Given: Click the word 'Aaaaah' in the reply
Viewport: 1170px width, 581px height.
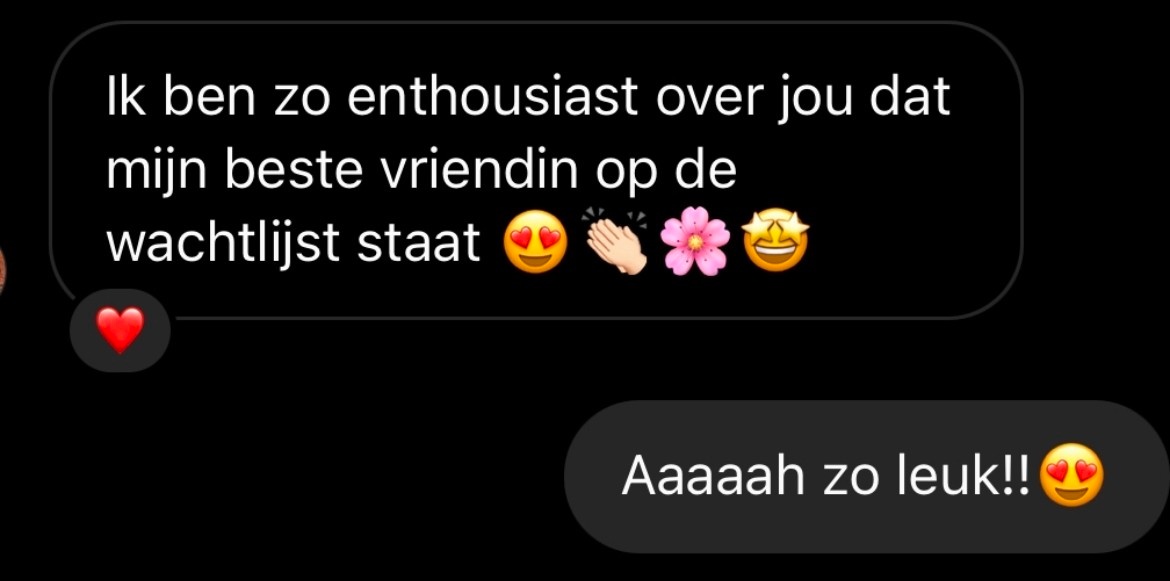Looking at the screenshot, I should pos(713,475).
